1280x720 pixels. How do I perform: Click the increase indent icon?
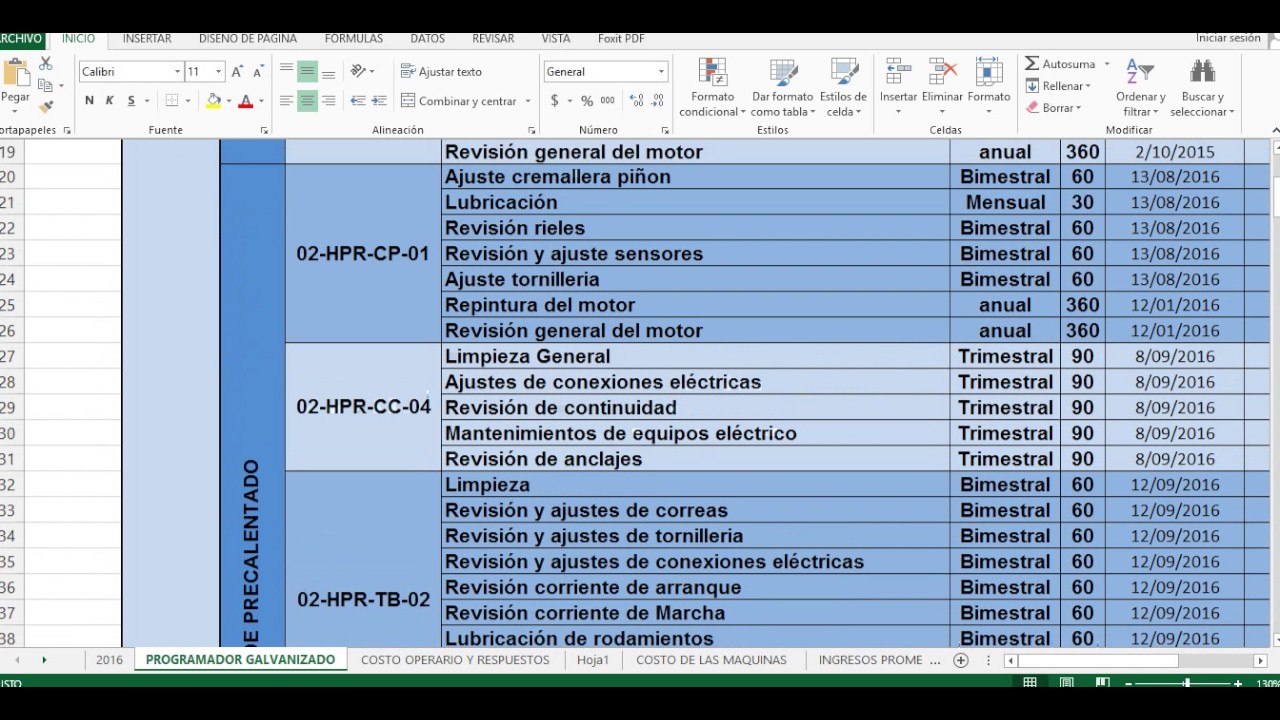click(x=379, y=101)
